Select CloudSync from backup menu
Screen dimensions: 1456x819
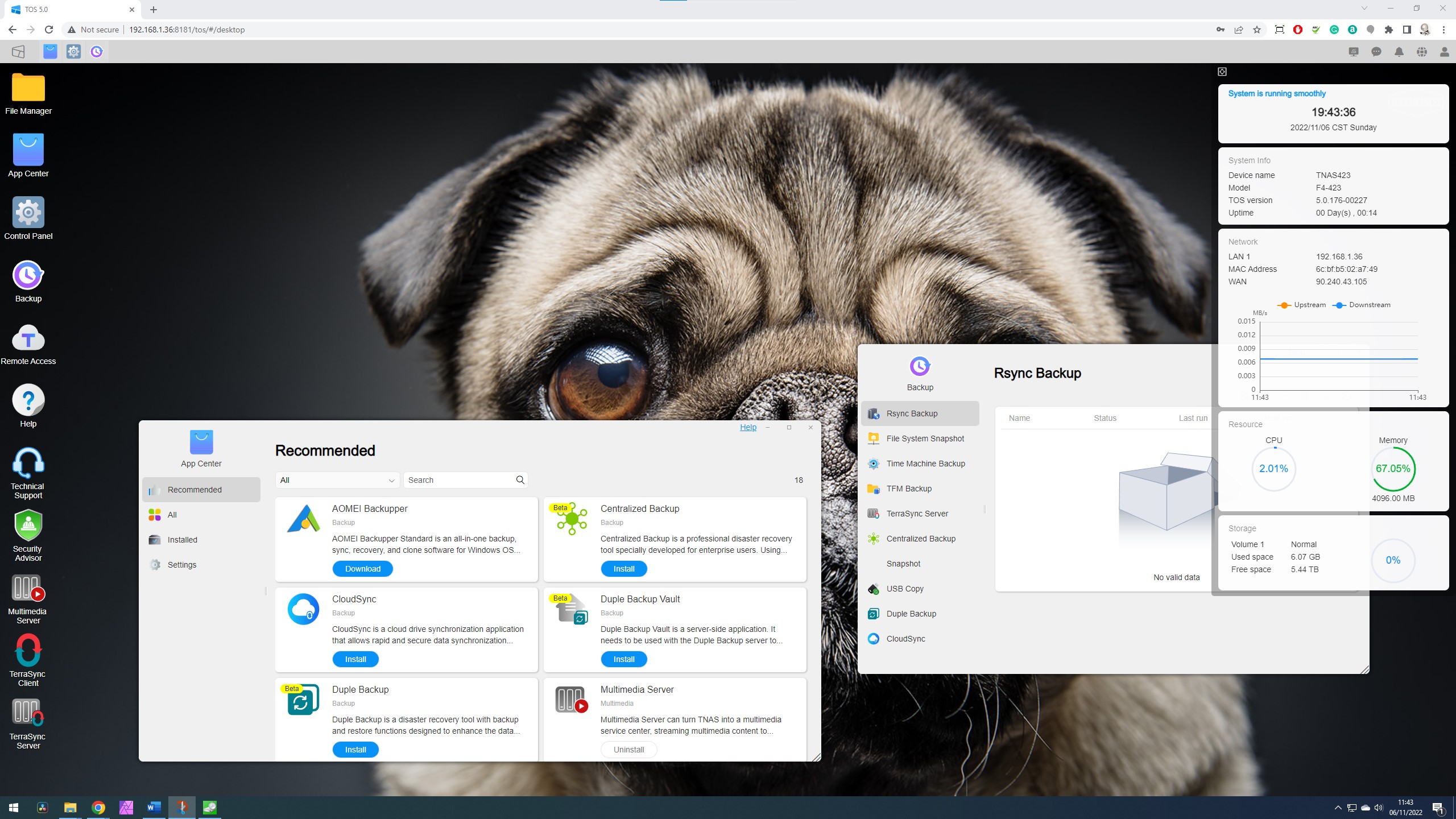coord(905,638)
